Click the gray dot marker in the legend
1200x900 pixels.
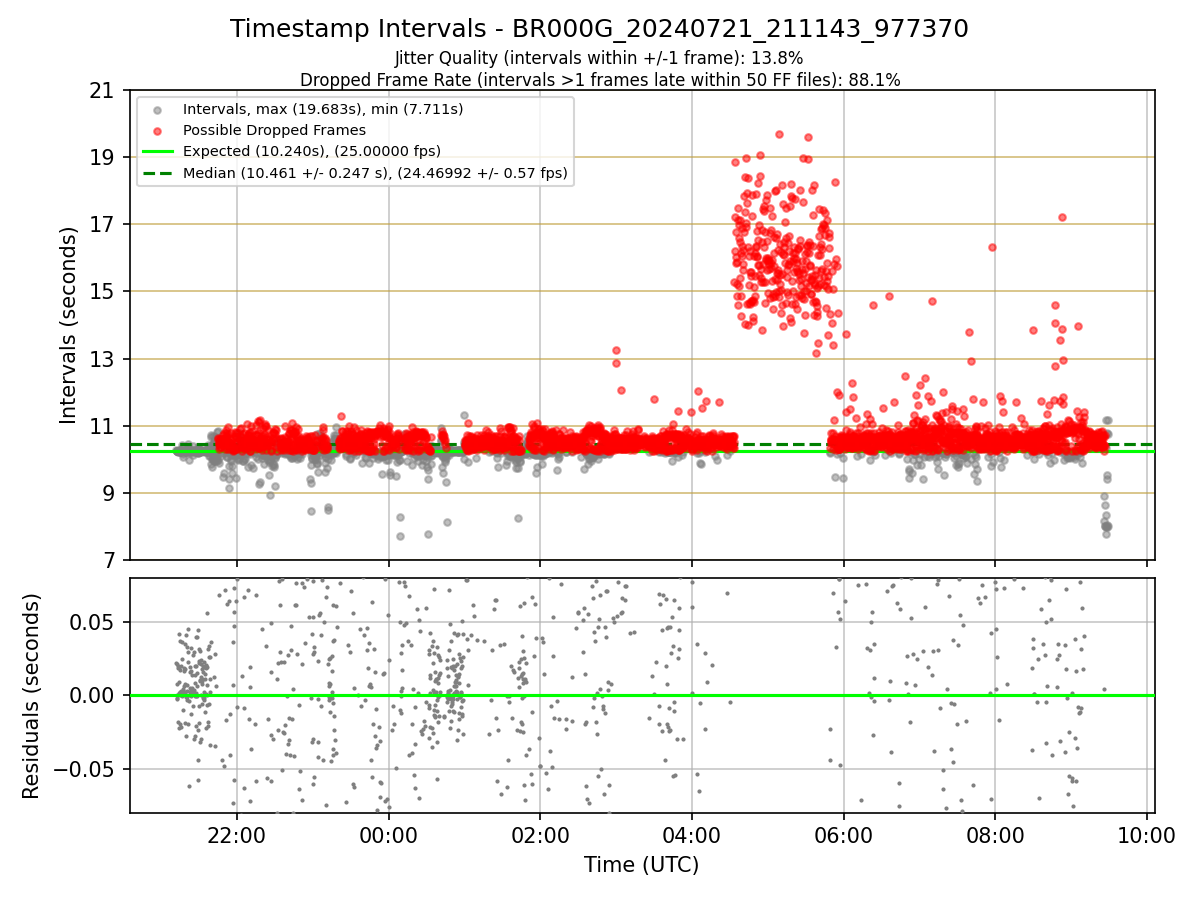click(x=159, y=109)
